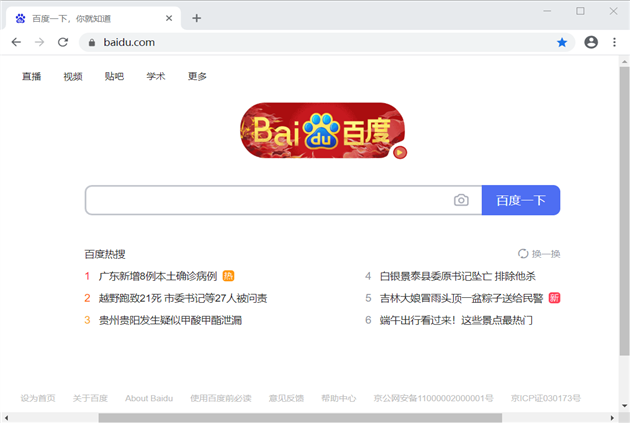Open a new tab with plus button
Viewport: 630px width, 423px height.
(196, 18)
